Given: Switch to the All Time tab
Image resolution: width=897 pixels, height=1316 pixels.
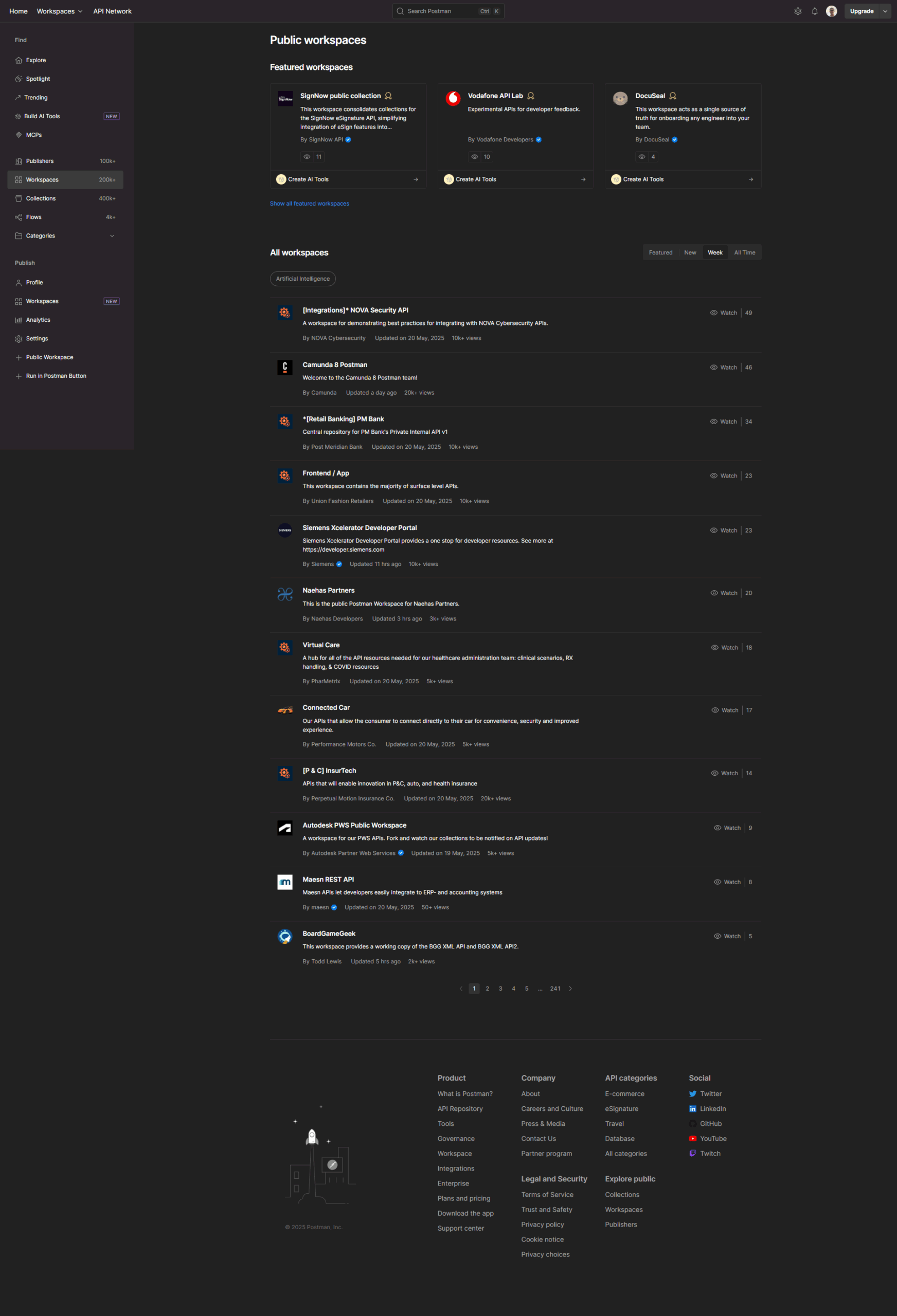Looking at the screenshot, I should click(745, 252).
